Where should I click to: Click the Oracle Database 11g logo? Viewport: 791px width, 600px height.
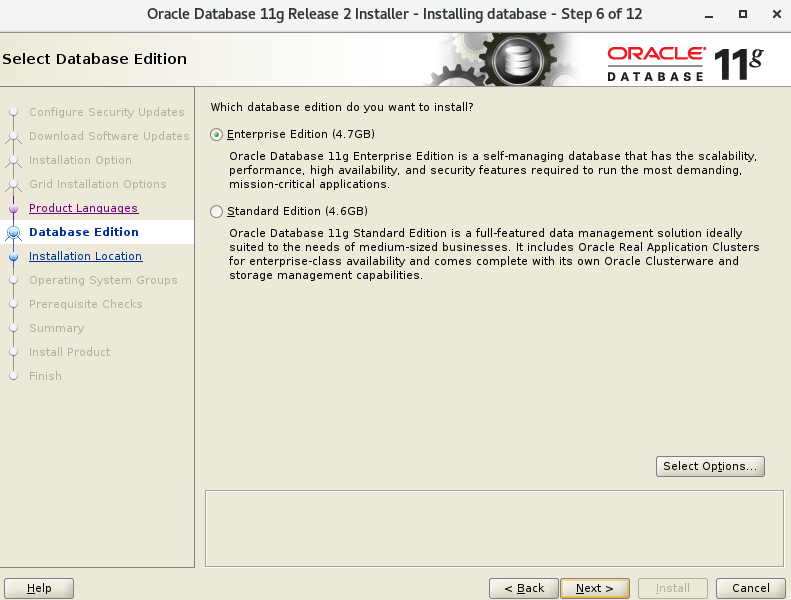point(685,64)
